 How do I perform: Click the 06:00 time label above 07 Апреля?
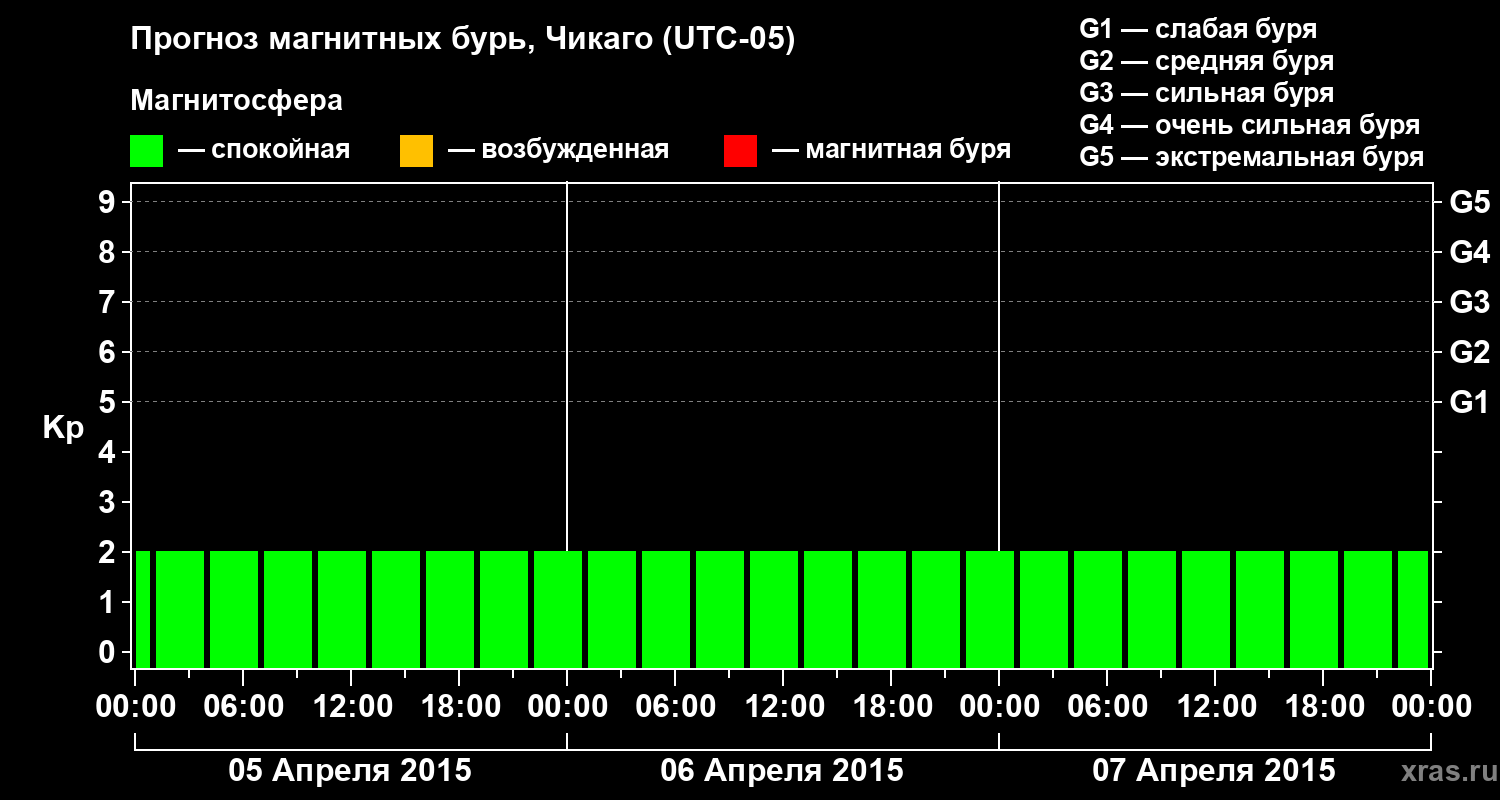(1107, 707)
